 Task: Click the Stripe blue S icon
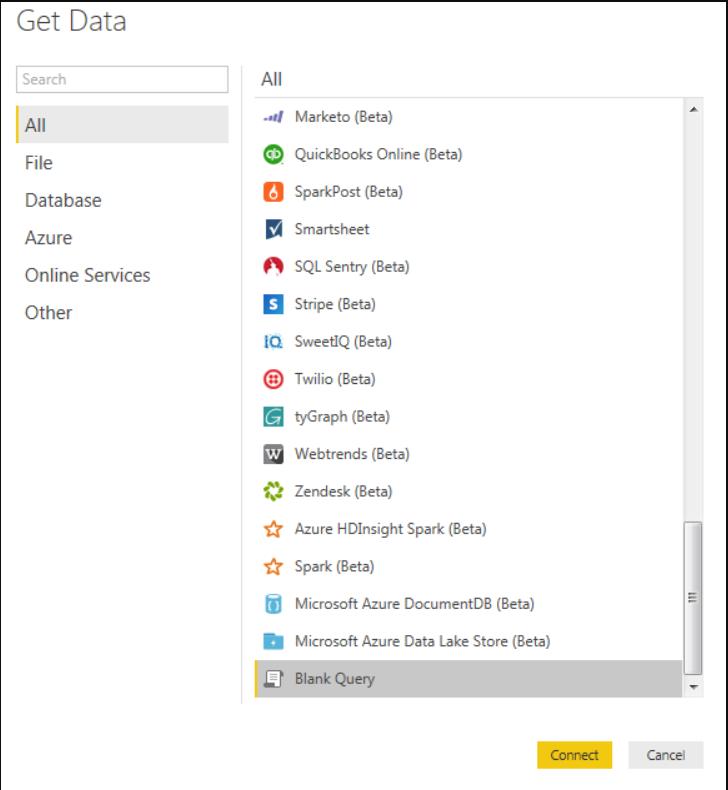pyautogui.click(x=271, y=304)
